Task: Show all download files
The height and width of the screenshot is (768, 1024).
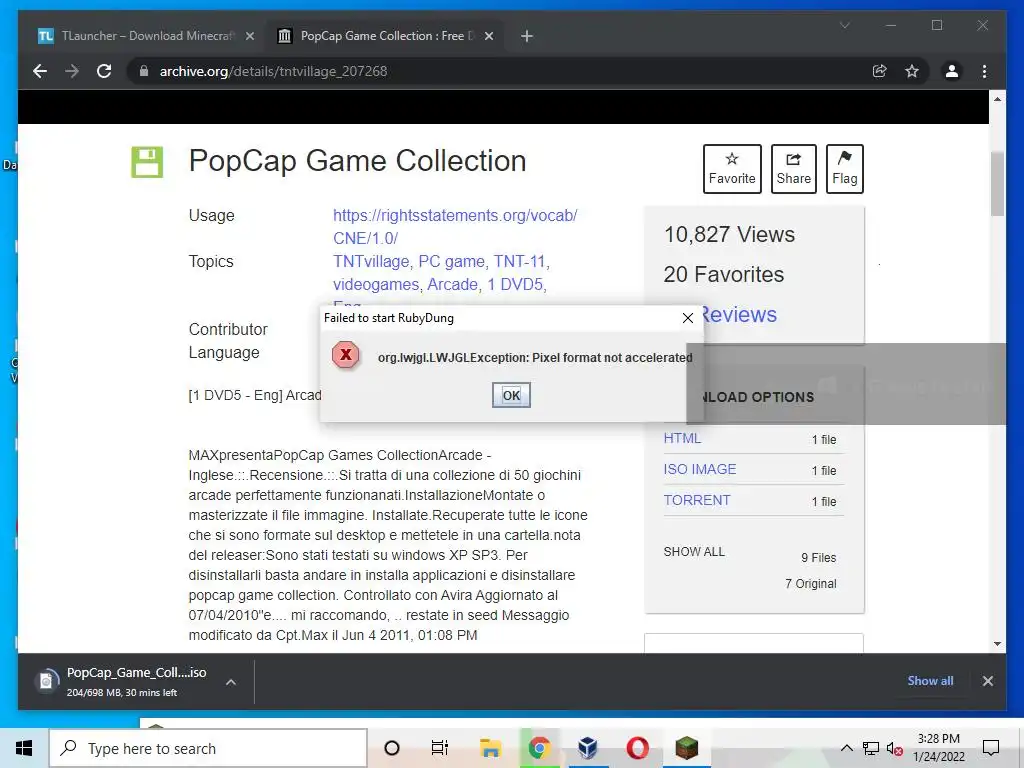Action: point(694,552)
